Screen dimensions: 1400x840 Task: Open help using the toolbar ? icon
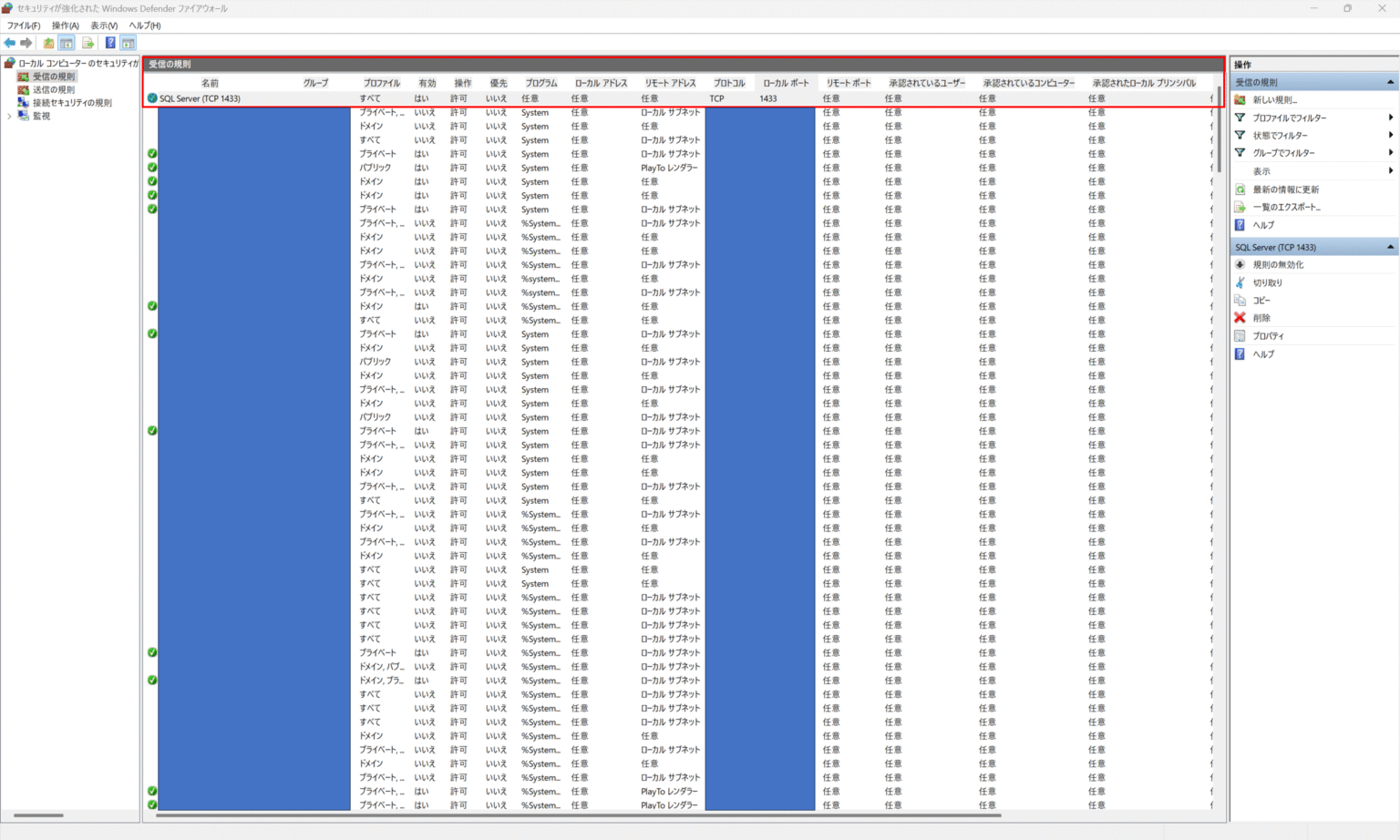(x=109, y=42)
